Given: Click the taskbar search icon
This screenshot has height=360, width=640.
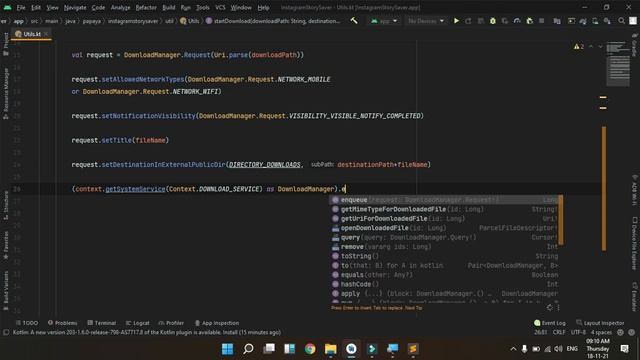Looking at the screenshot, I should point(248,349).
